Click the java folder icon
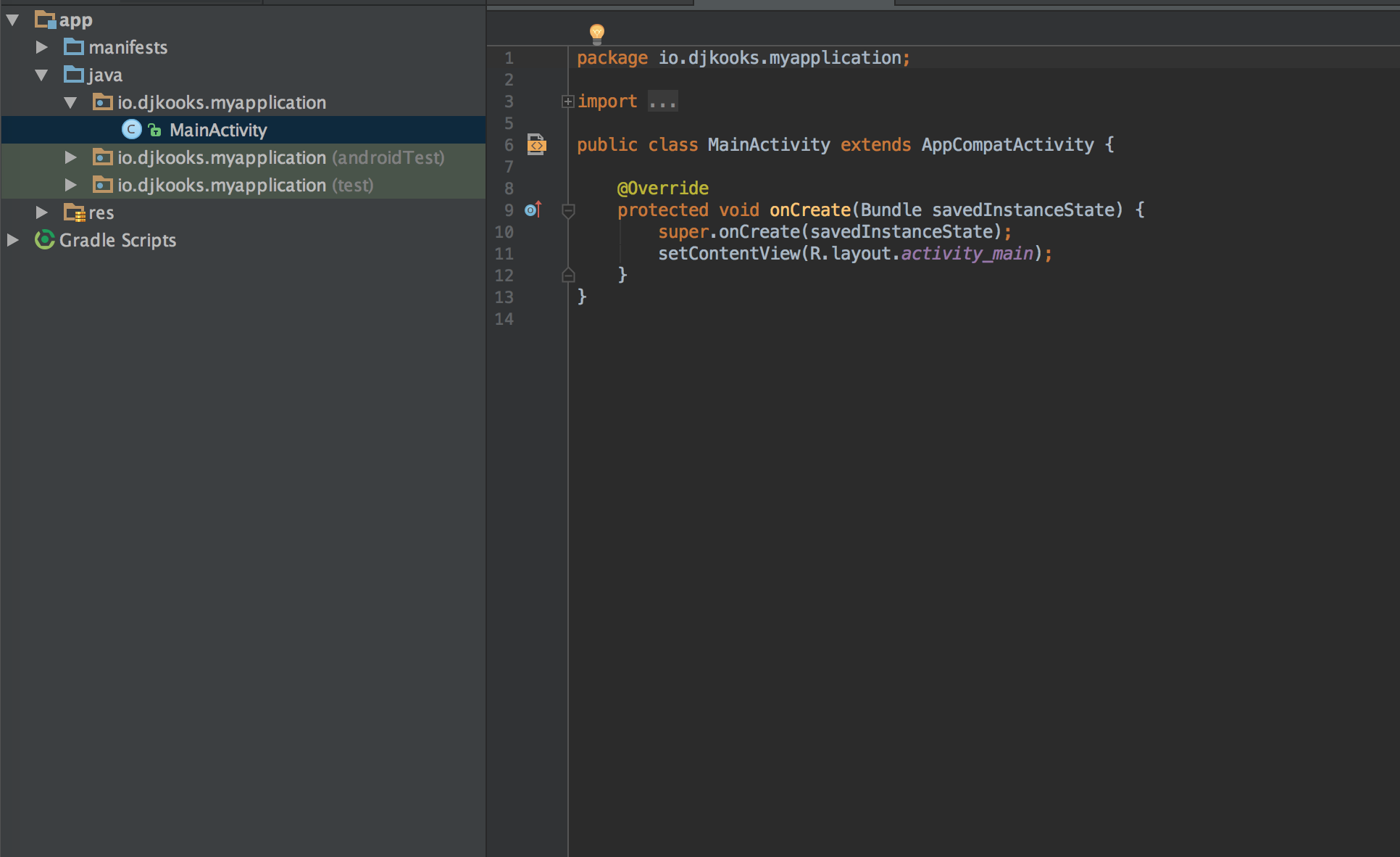1400x857 pixels. [74, 74]
